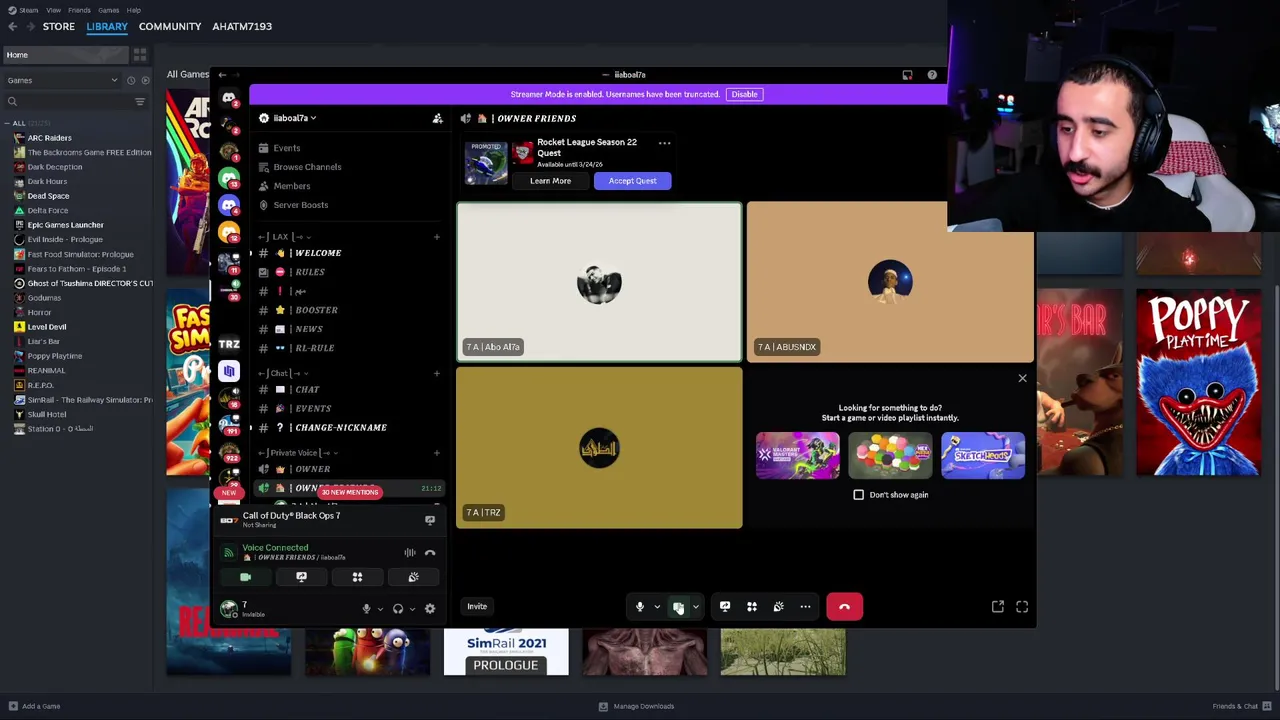Open output device options arrow in user panel
Viewport: 1280px width, 720px height.
pos(412,609)
